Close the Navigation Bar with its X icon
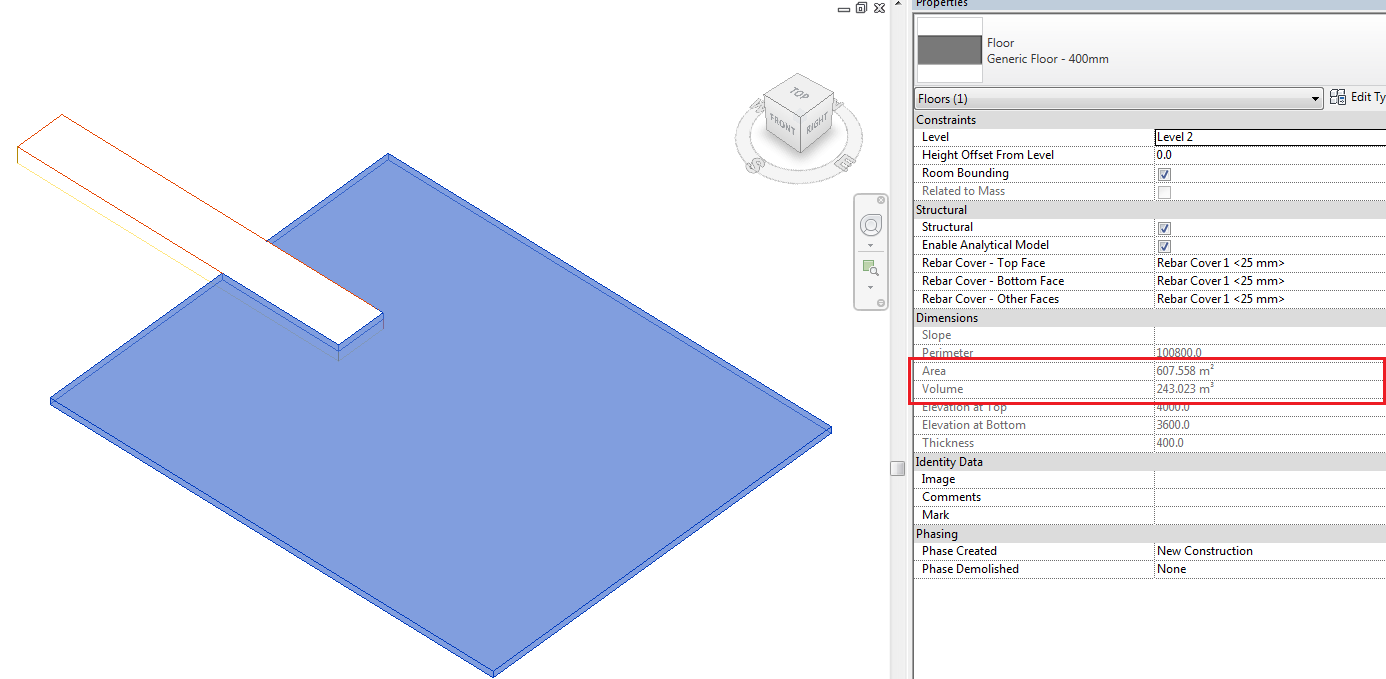 point(881,200)
